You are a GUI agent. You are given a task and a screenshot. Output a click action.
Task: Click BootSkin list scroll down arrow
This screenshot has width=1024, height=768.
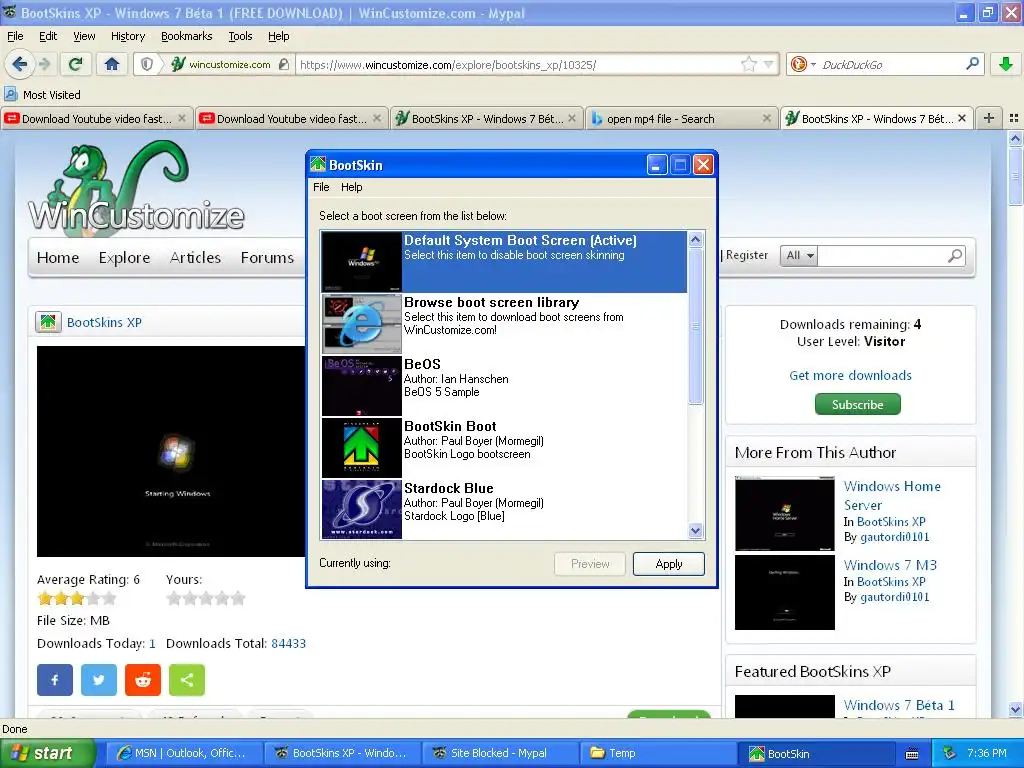pos(696,531)
